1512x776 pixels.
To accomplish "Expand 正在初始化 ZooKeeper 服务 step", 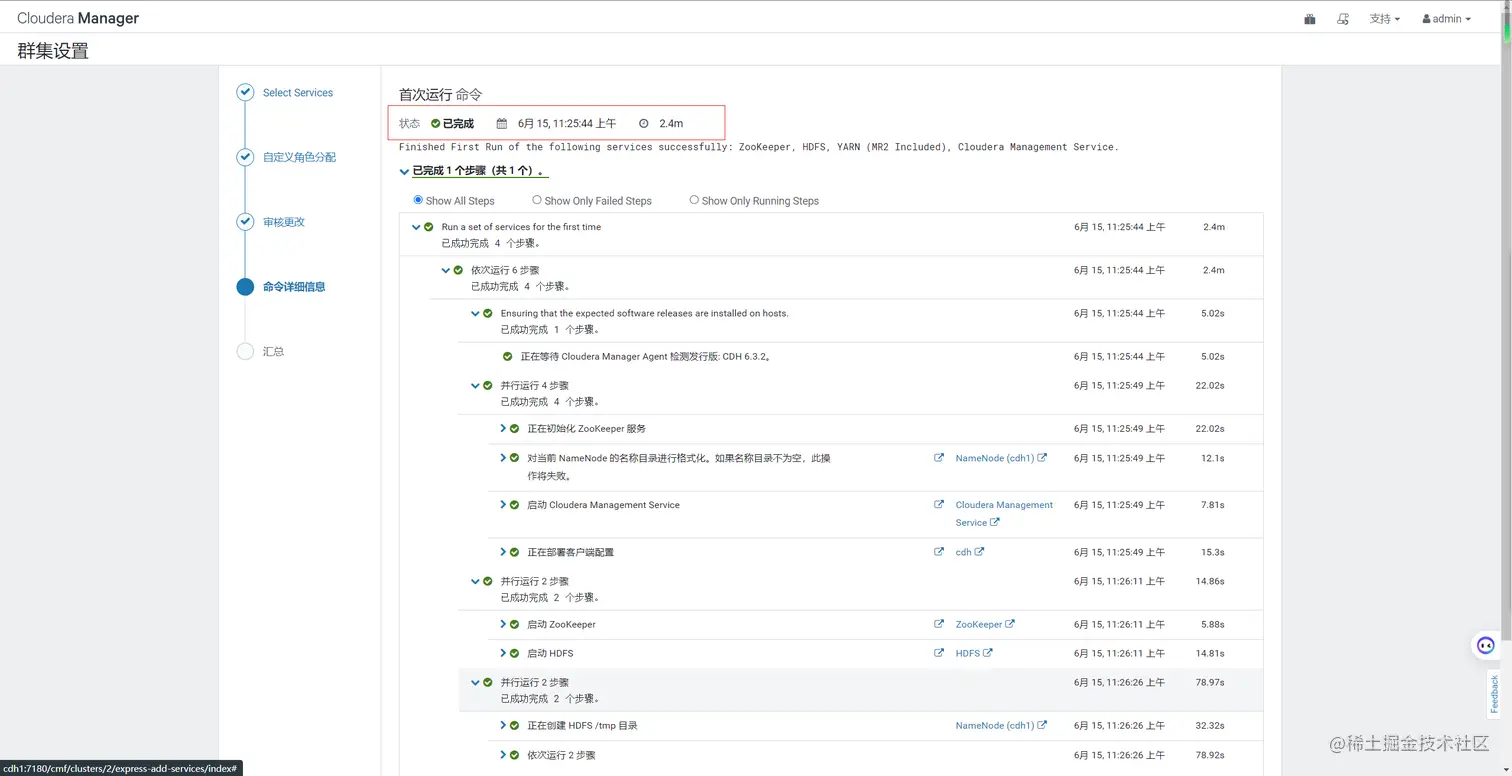I will (x=503, y=428).
